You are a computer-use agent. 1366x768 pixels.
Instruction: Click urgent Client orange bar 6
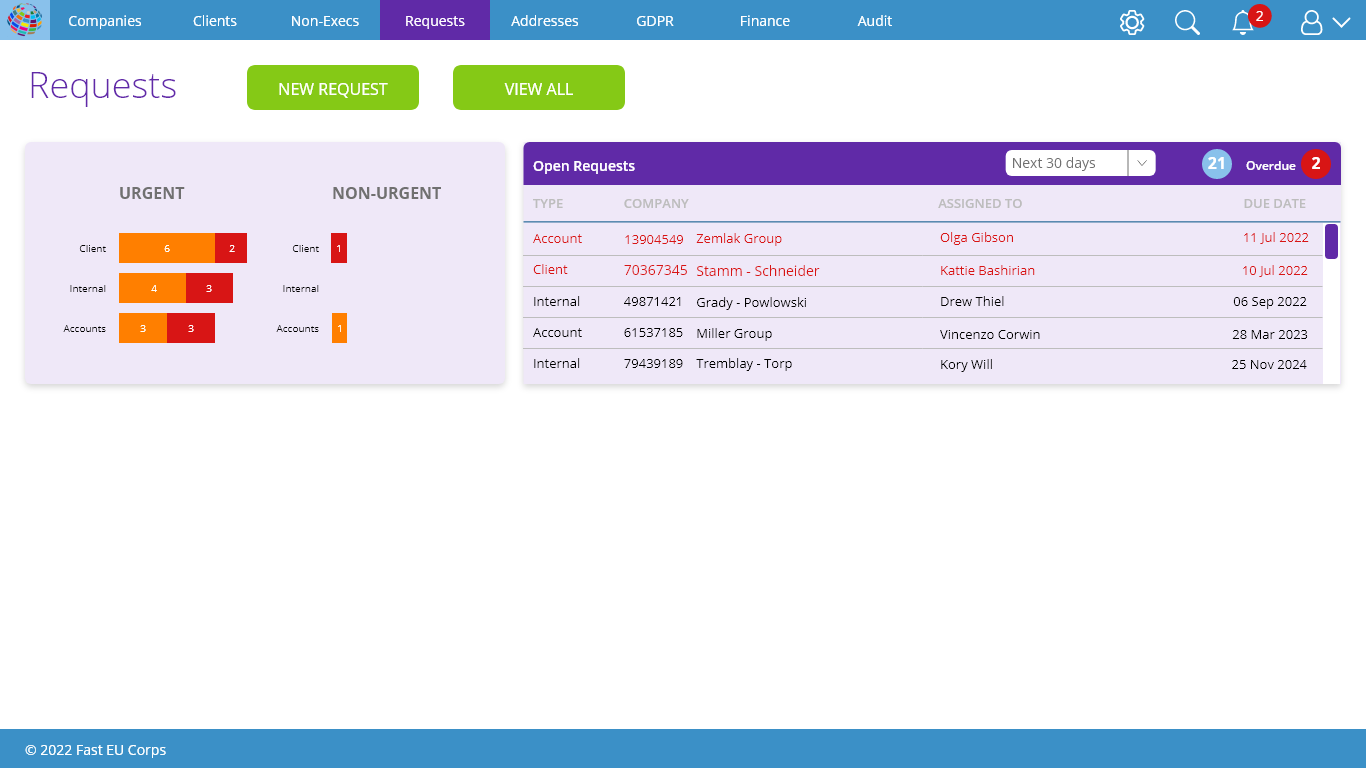(167, 248)
